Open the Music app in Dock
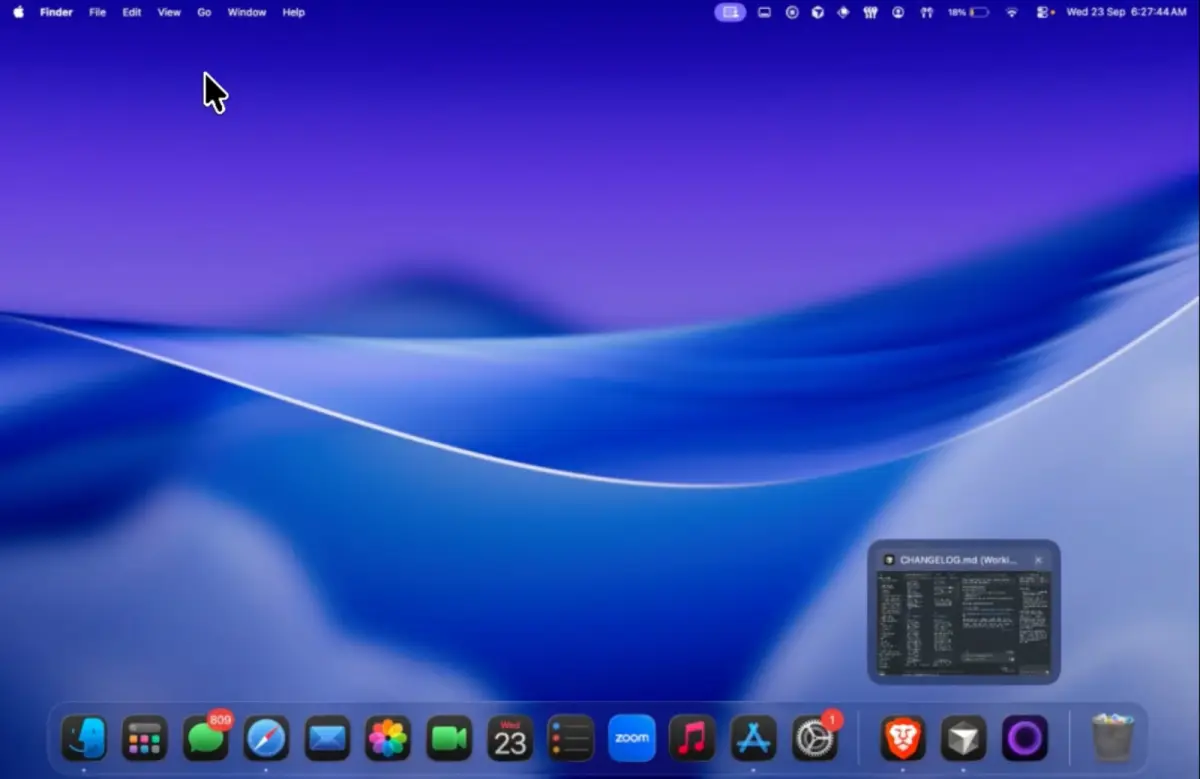This screenshot has height=779, width=1200. (x=692, y=739)
